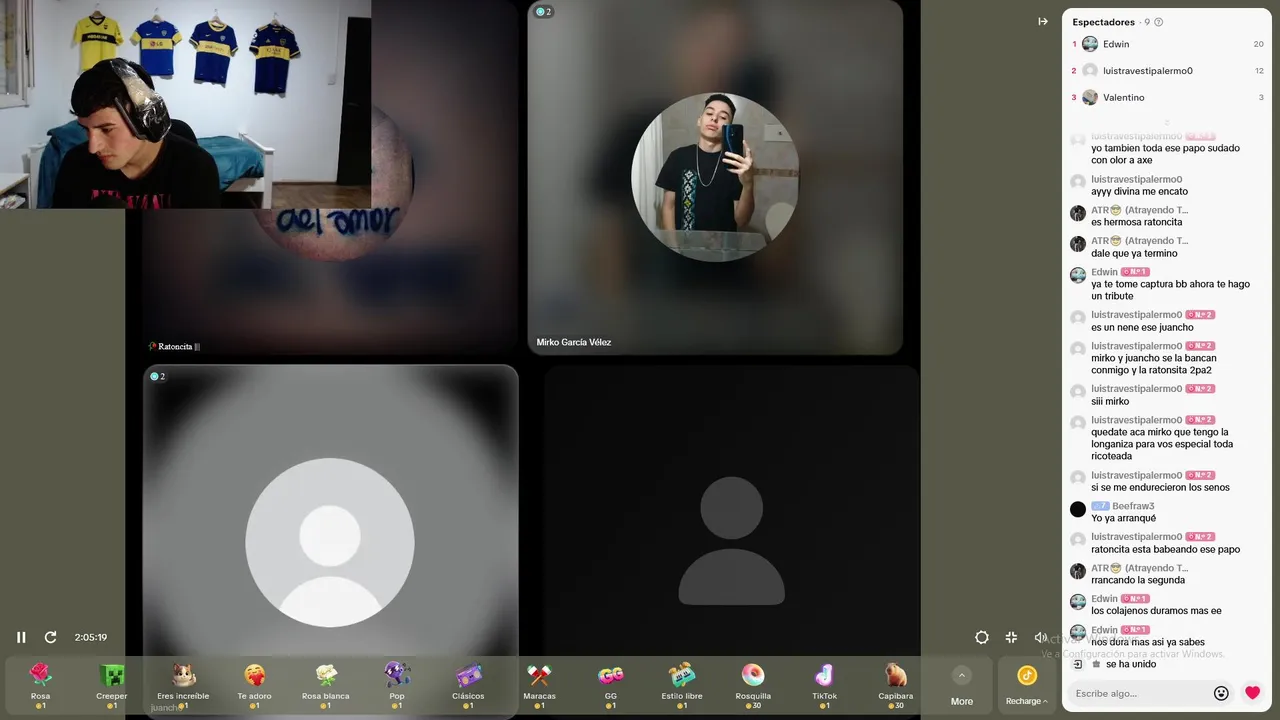Click message 'es un nene ese juancho'
Screen dimensions: 1280x720
[1142, 327]
